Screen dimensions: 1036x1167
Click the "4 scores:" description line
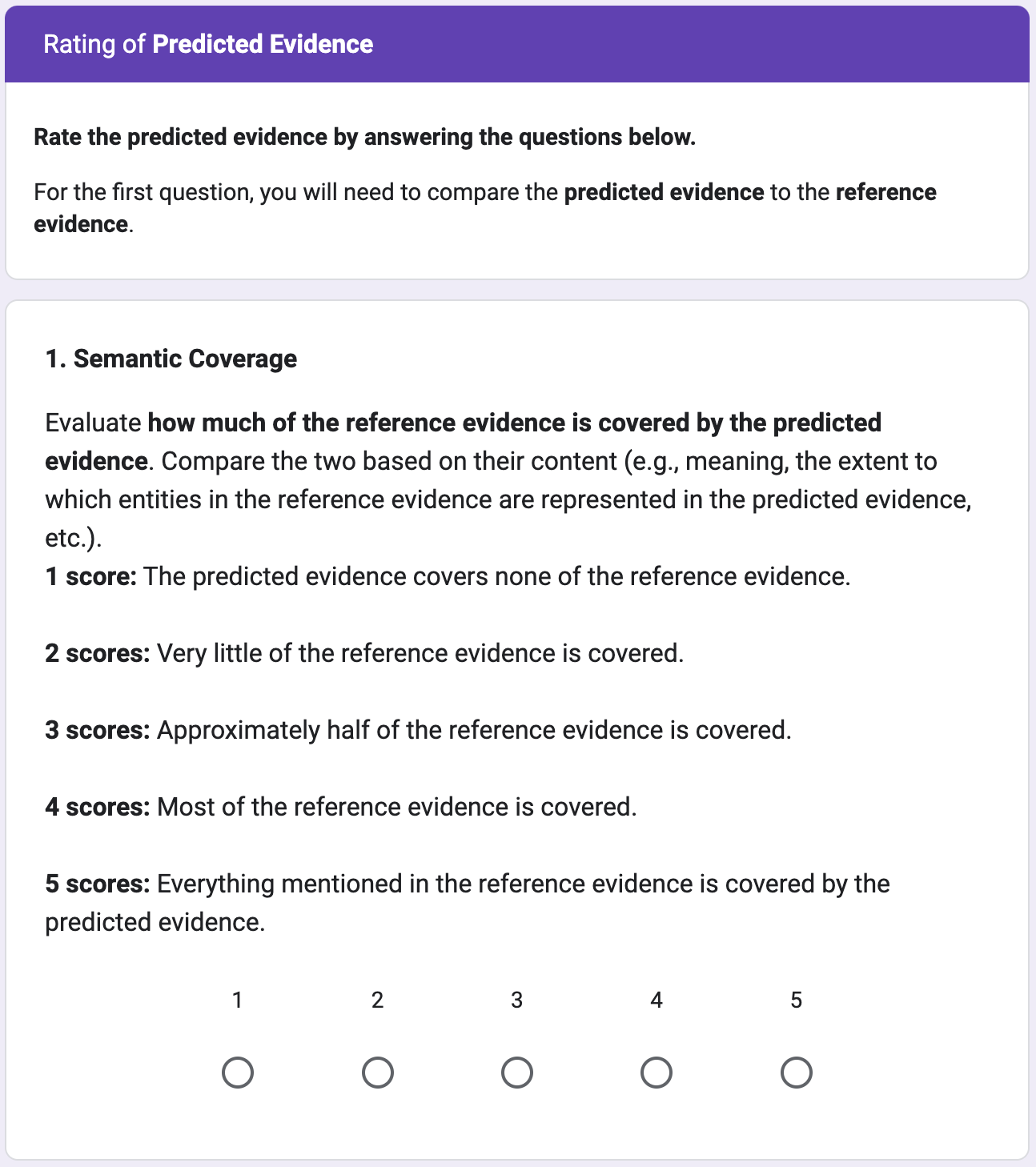(x=341, y=807)
